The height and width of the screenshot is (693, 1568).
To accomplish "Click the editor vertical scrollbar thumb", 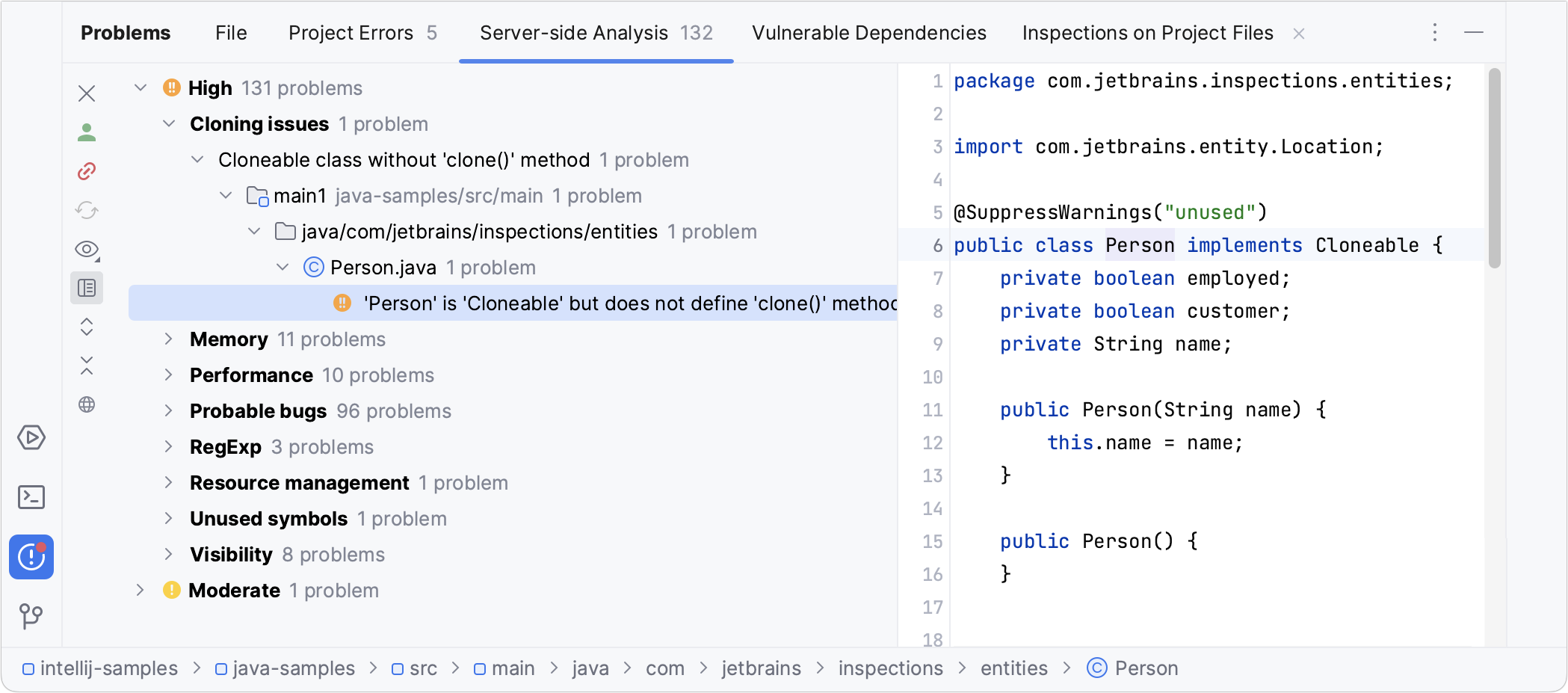I will [1495, 168].
